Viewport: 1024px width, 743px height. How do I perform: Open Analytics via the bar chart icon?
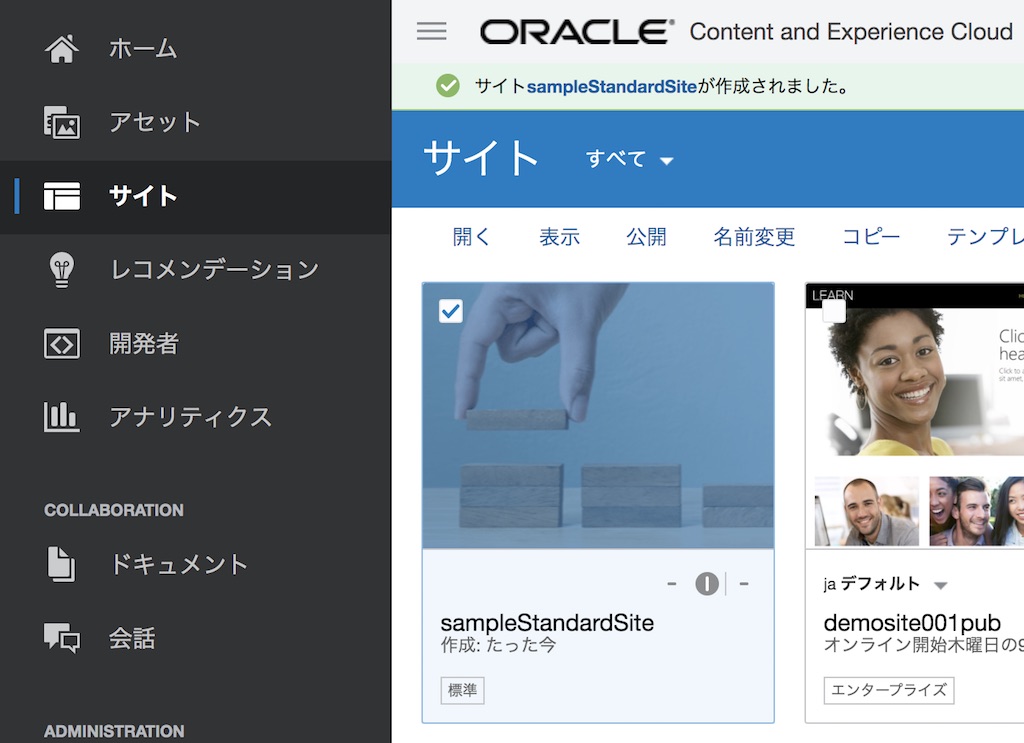(62, 417)
